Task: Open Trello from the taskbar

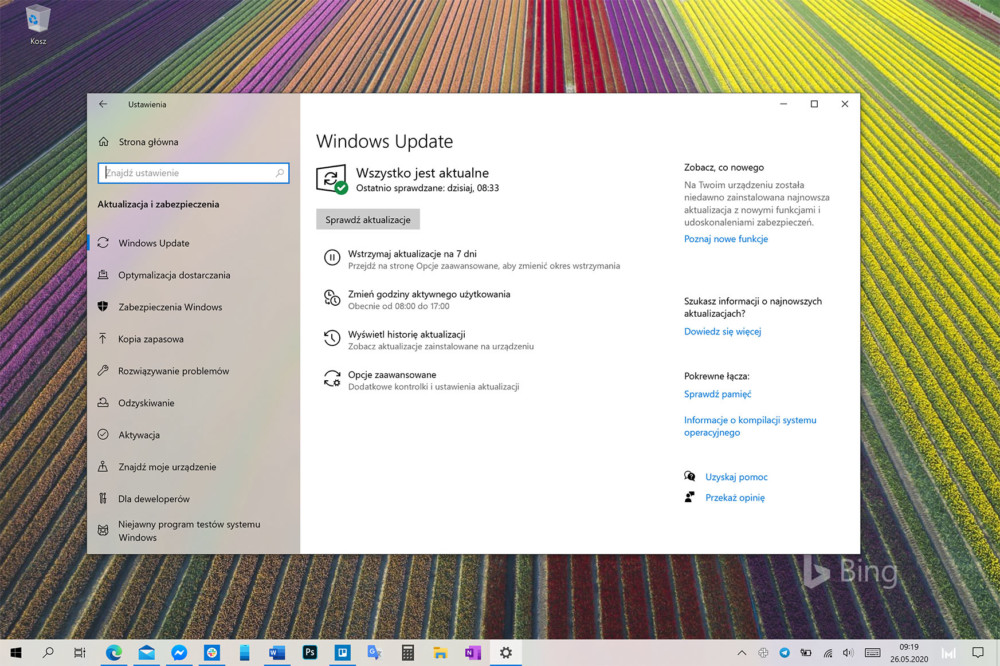Action: (x=342, y=653)
